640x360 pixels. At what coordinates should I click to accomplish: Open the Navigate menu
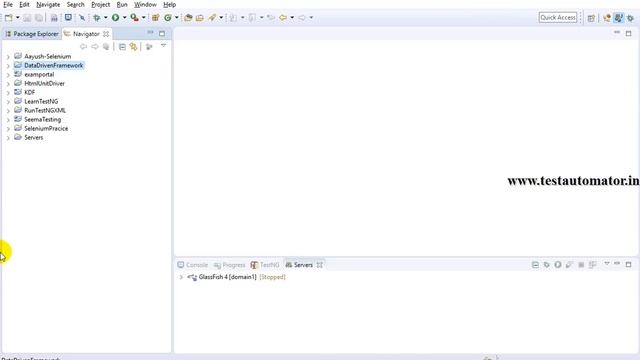pyautogui.click(x=48, y=4)
